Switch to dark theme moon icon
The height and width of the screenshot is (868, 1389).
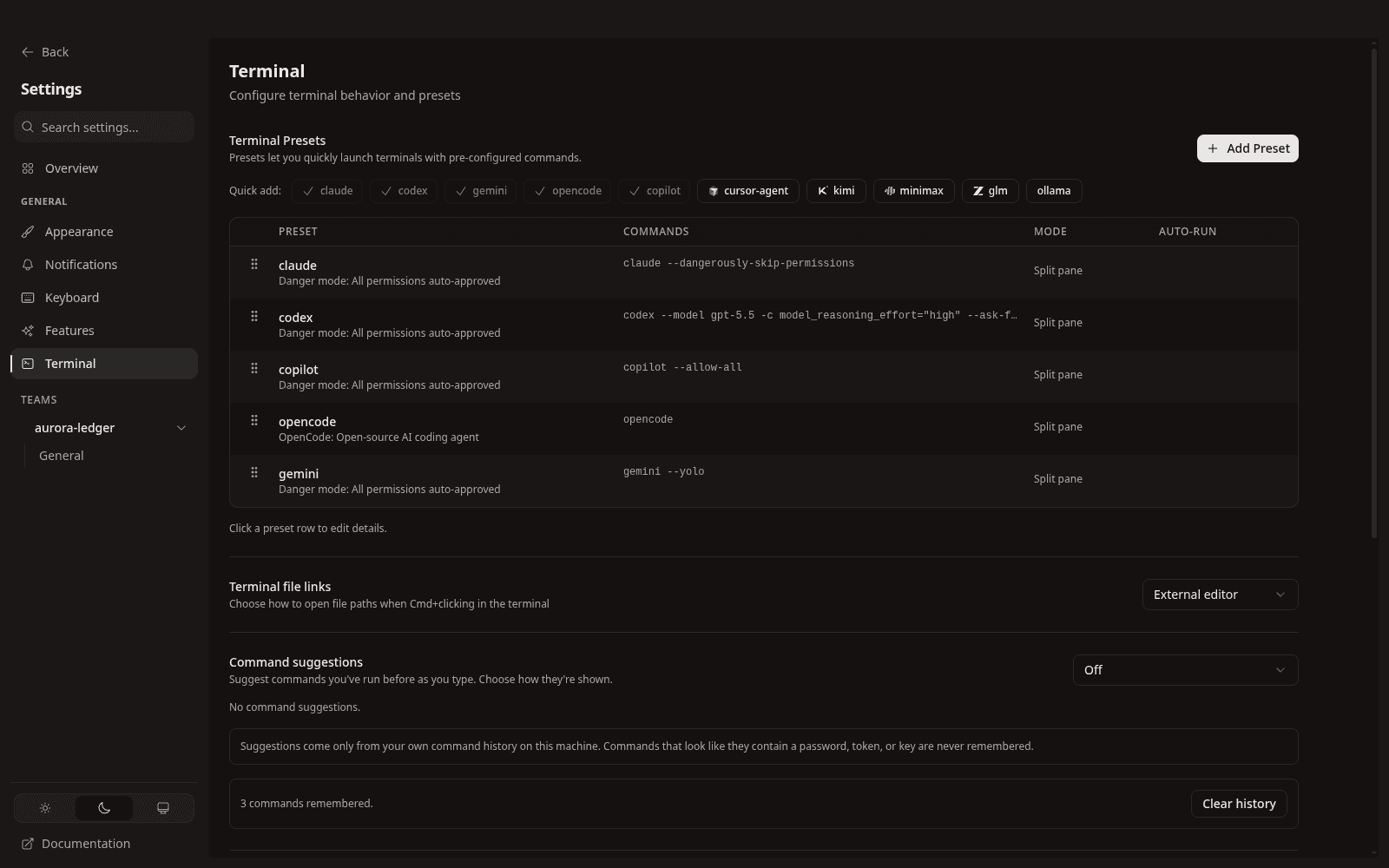click(x=104, y=808)
